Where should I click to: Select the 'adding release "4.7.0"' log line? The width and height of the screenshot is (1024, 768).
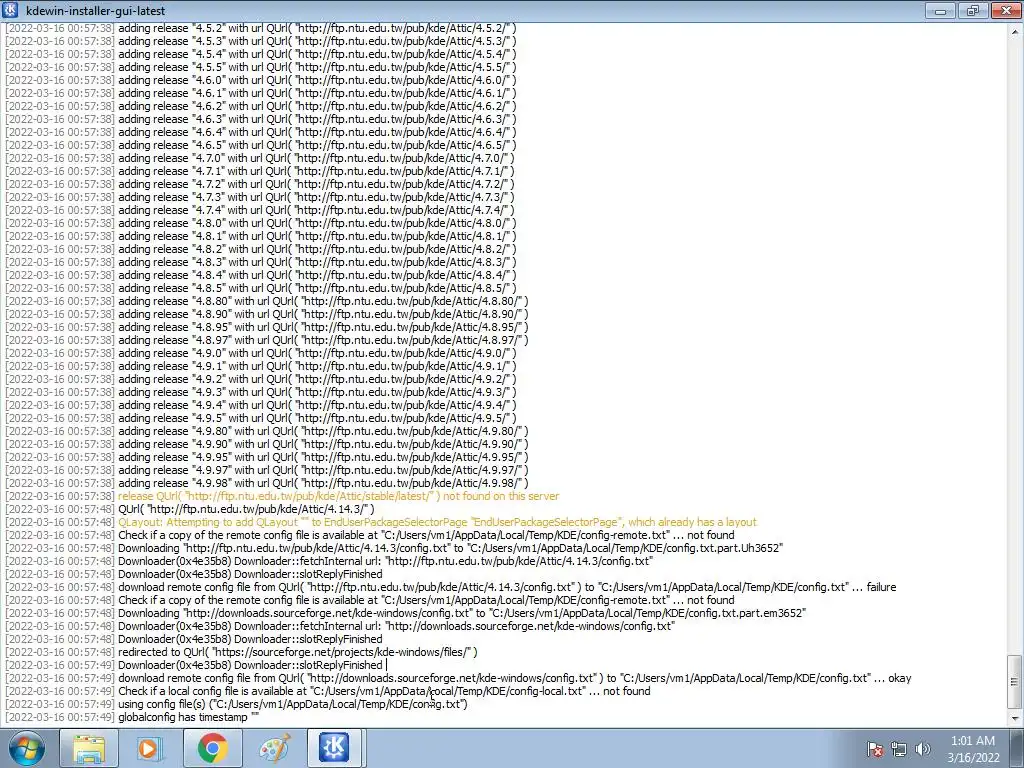tap(261, 158)
